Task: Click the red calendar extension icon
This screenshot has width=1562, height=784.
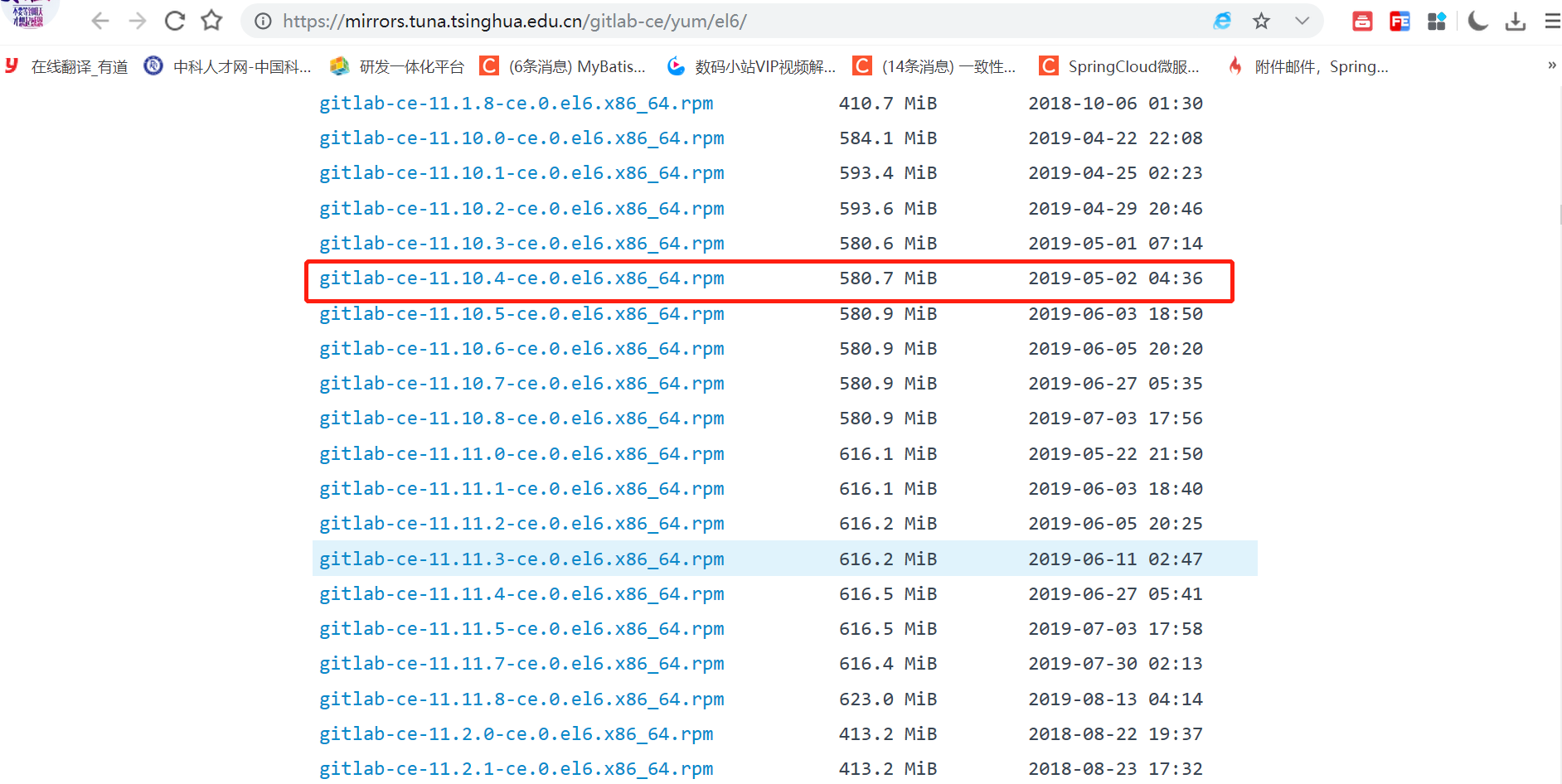Action: click(x=1362, y=21)
